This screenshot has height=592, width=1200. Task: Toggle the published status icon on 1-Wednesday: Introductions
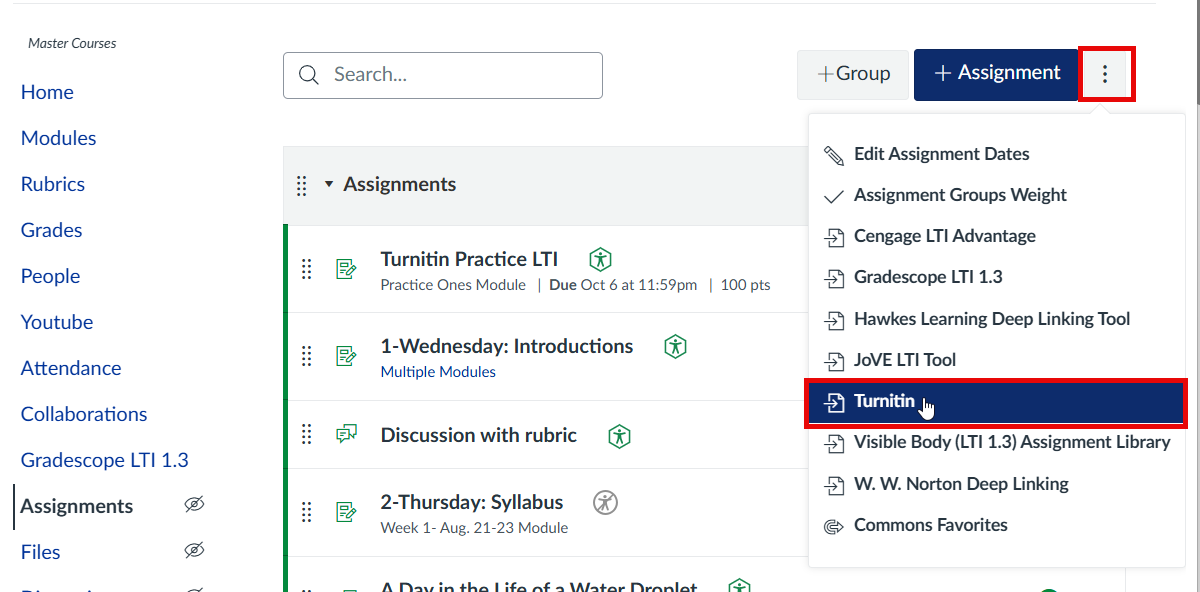tap(675, 345)
